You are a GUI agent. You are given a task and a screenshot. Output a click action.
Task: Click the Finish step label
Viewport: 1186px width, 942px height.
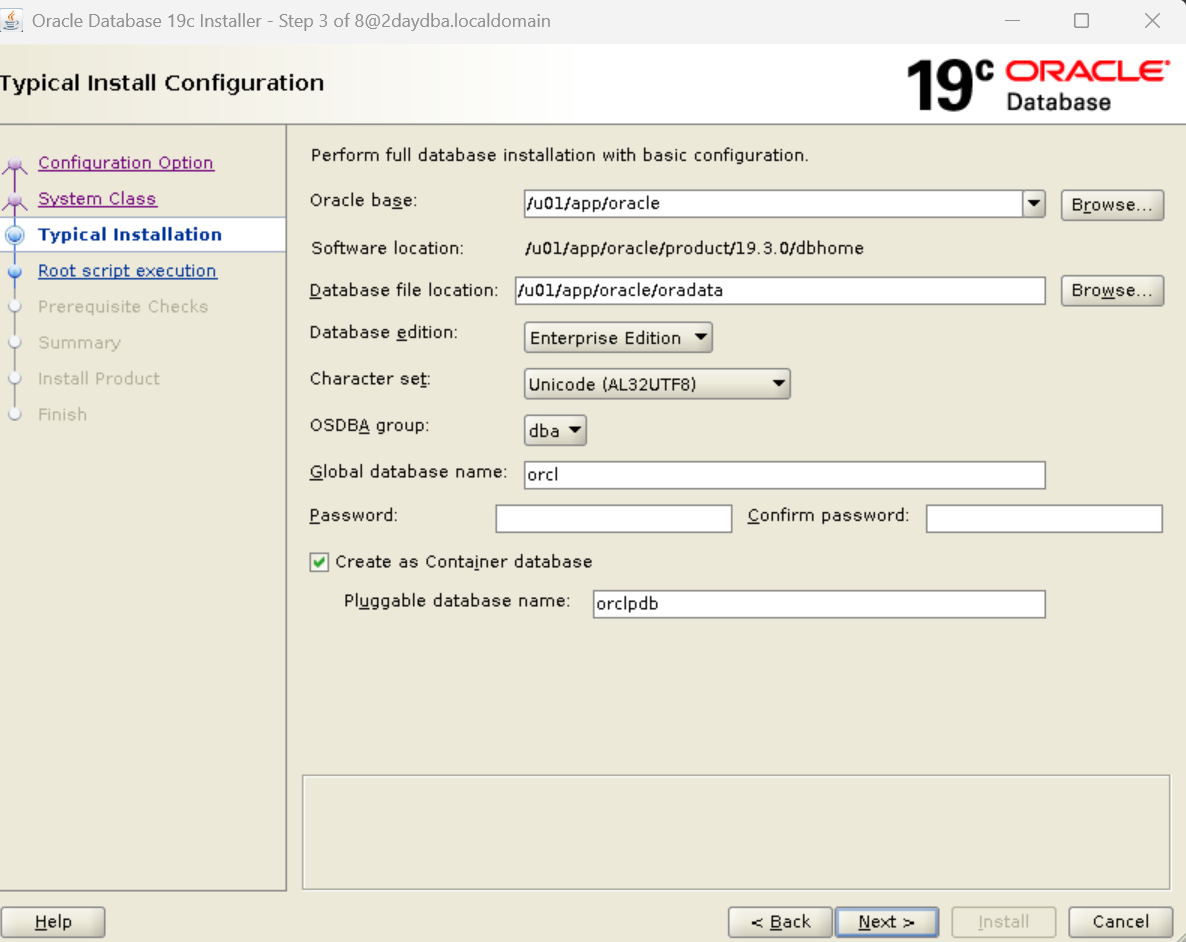coord(63,415)
